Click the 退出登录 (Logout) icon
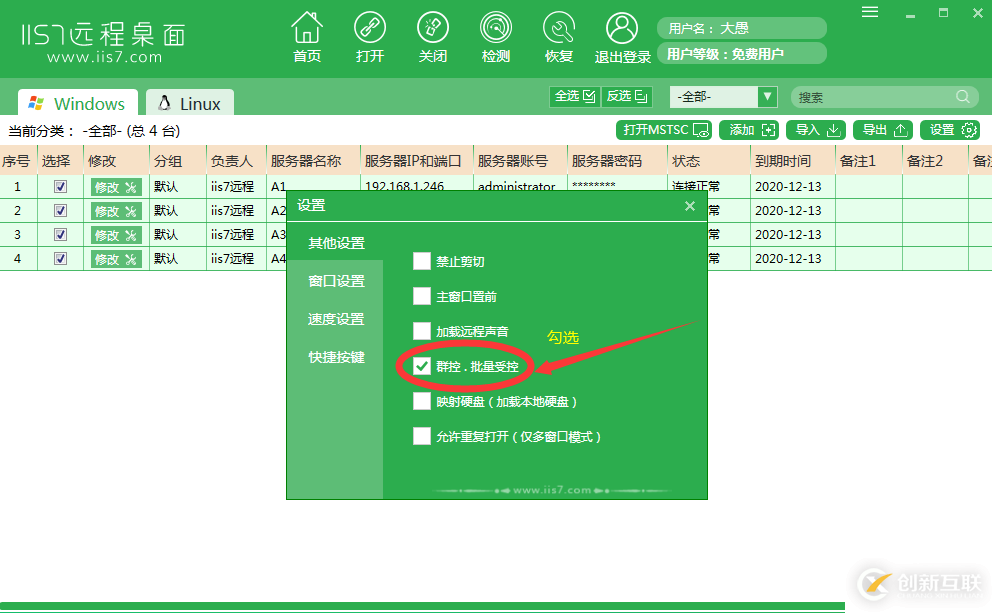The height and width of the screenshot is (613, 992). 622,36
